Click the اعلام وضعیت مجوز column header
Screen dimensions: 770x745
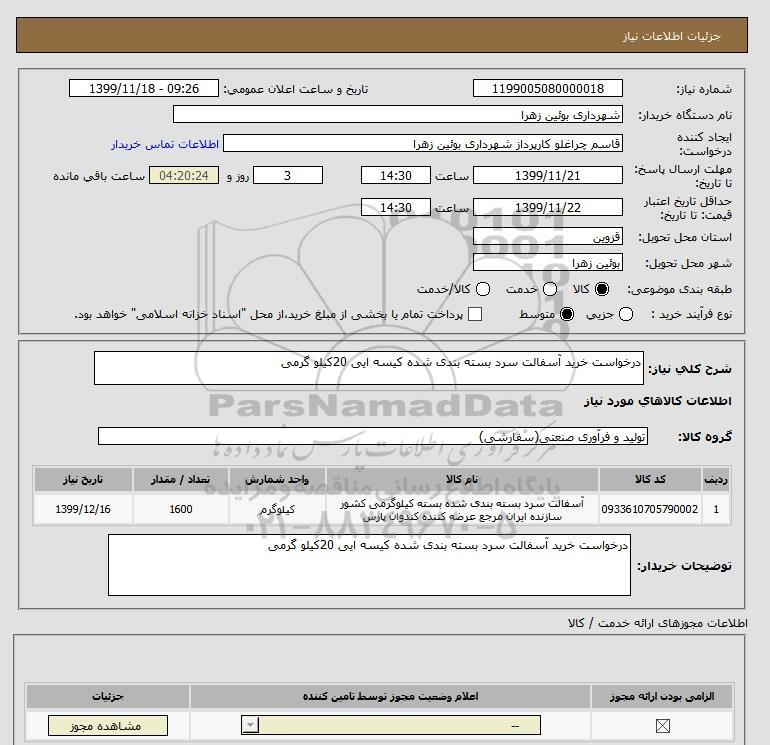[x=390, y=696]
